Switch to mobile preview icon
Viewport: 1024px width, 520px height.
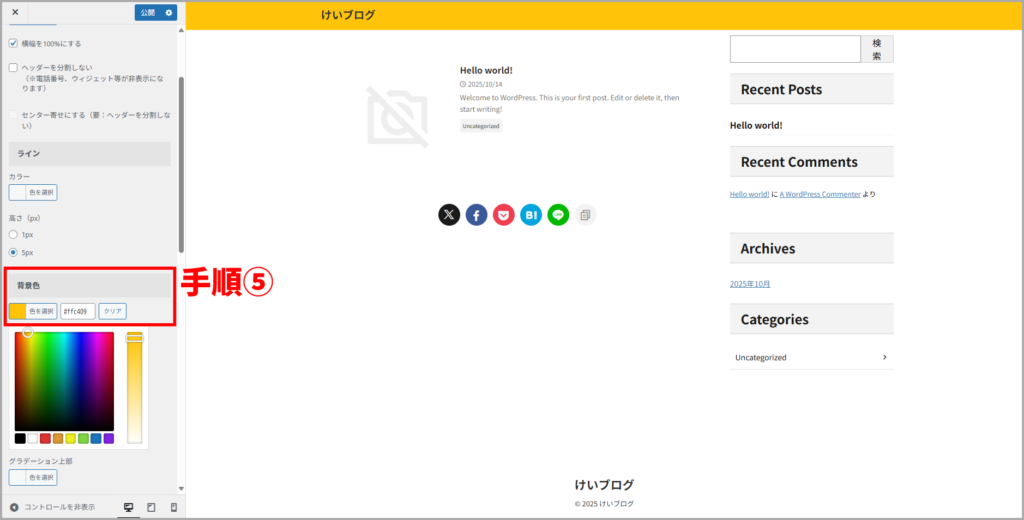click(174, 507)
